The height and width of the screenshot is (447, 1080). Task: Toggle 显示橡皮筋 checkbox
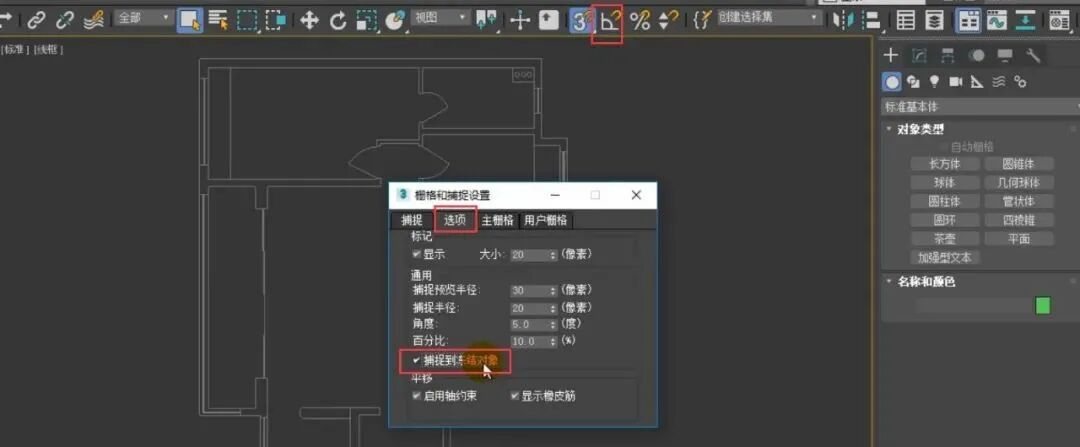pos(515,396)
